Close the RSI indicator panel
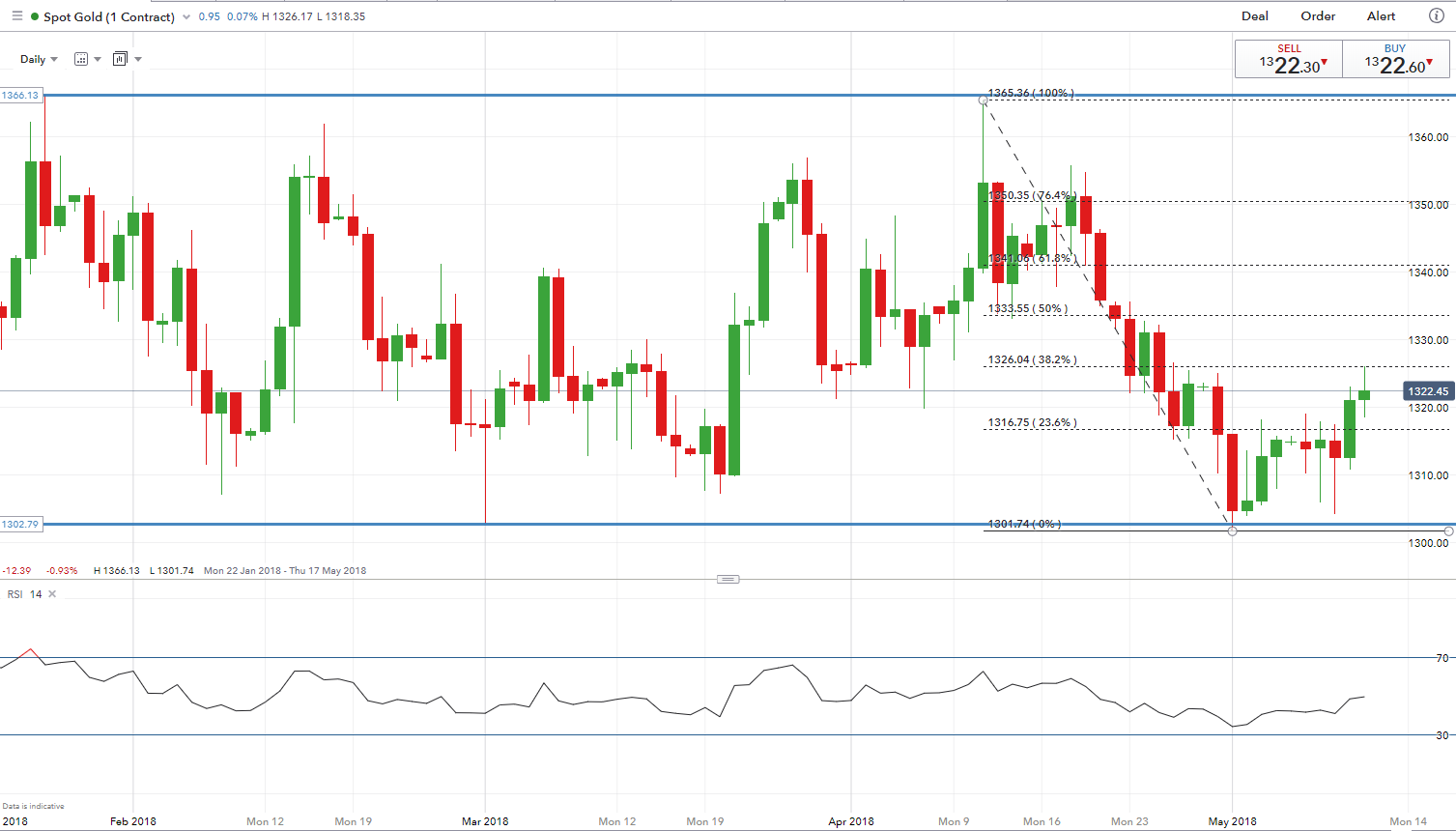1456x831 pixels. tap(52, 594)
